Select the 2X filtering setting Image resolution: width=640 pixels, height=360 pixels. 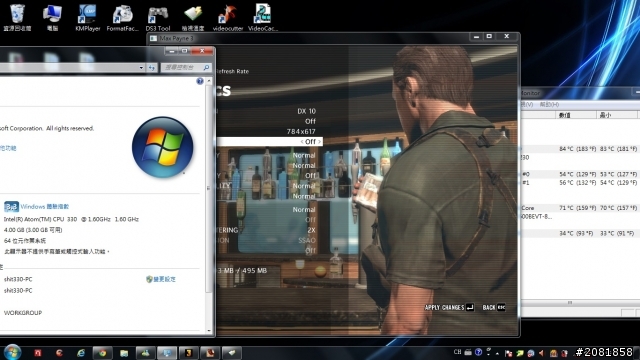(311, 230)
